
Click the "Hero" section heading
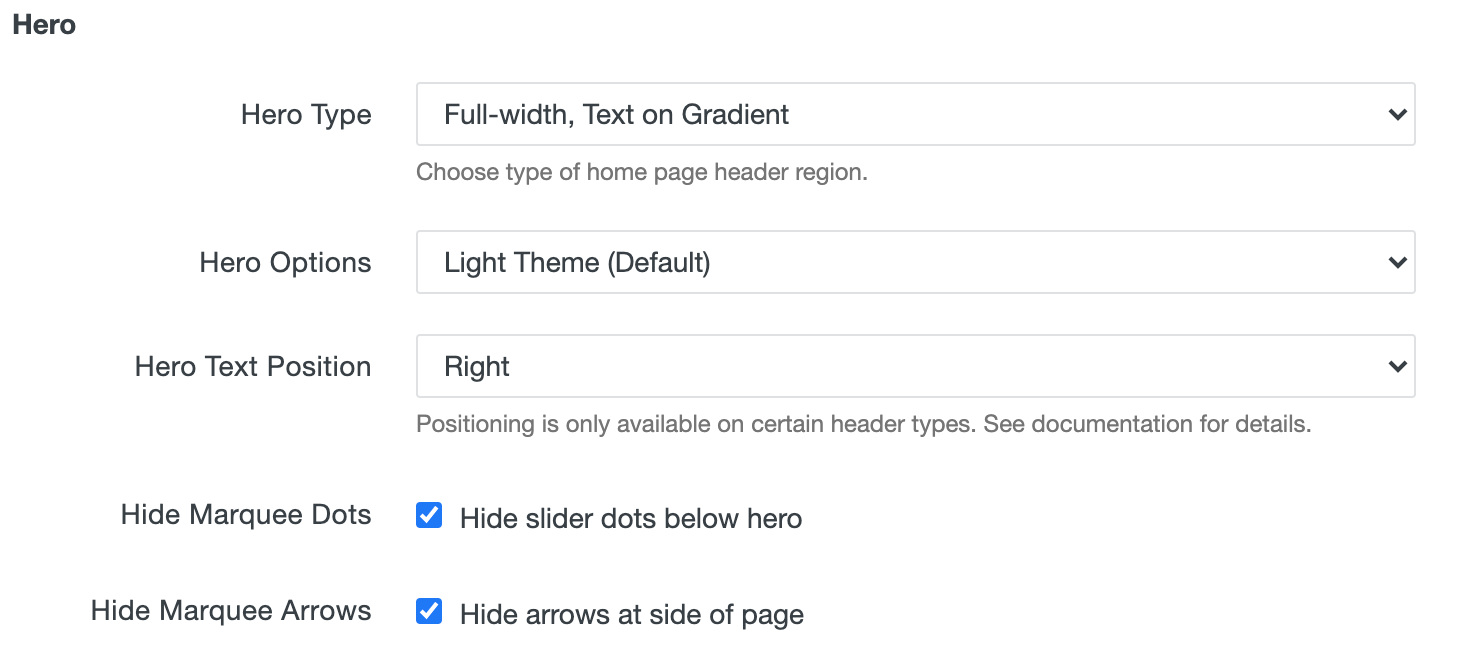[x=44, y=25]
